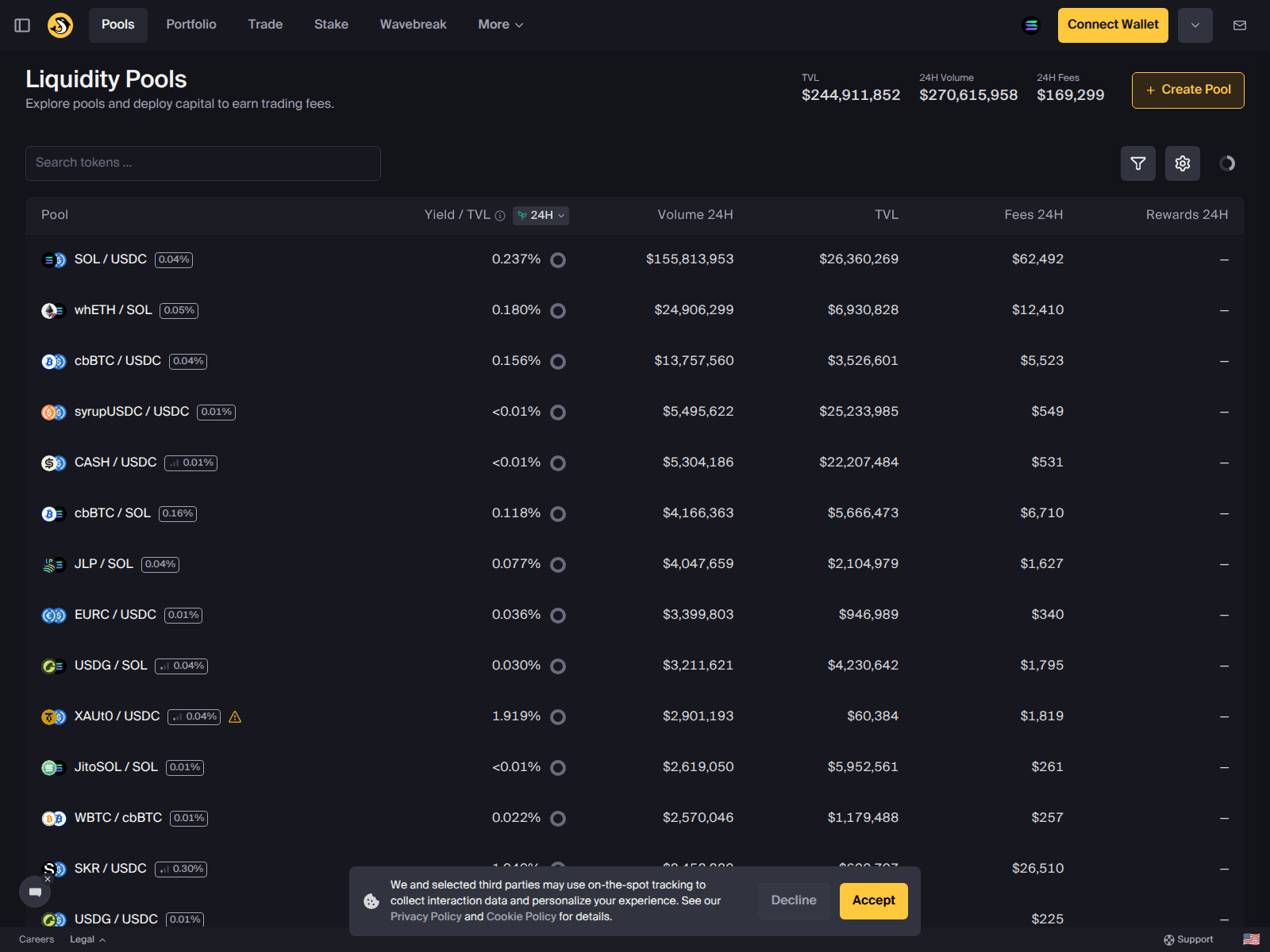Click the cbBTC / USDC yield circle indicator
This screenshot has width=1270, height=952.
(x=558, y=362)
